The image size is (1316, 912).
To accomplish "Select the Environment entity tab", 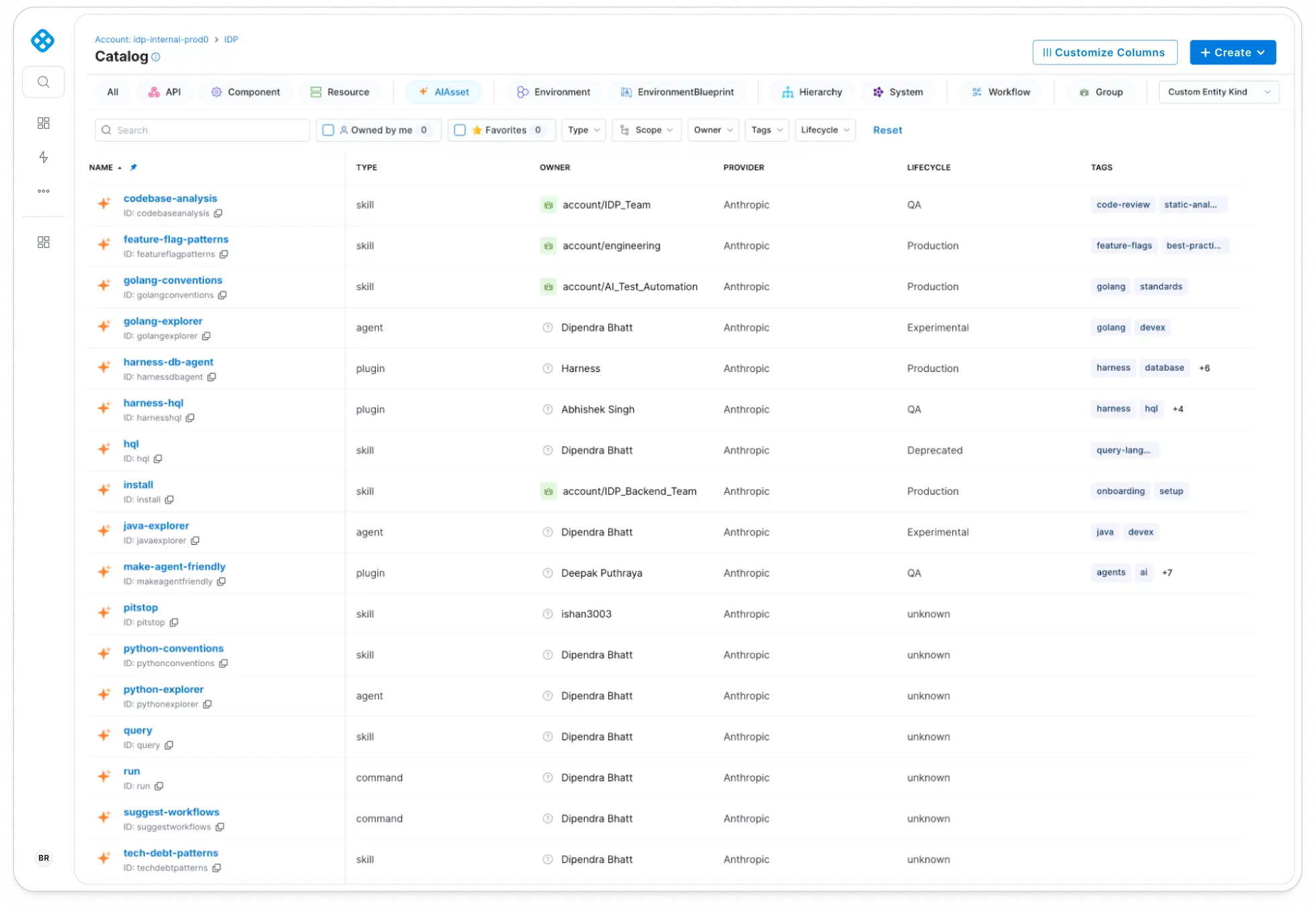I will tap(553, 92).
